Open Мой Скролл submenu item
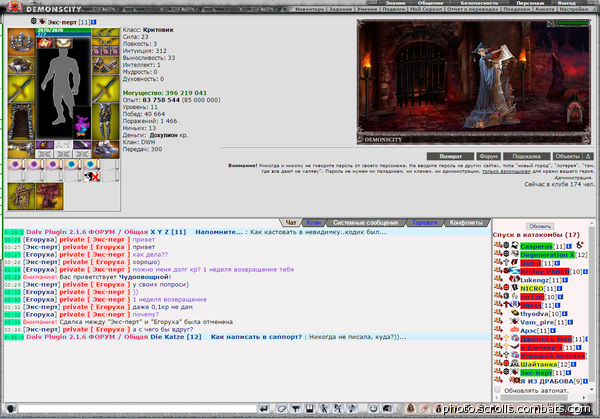 (426, 9)
